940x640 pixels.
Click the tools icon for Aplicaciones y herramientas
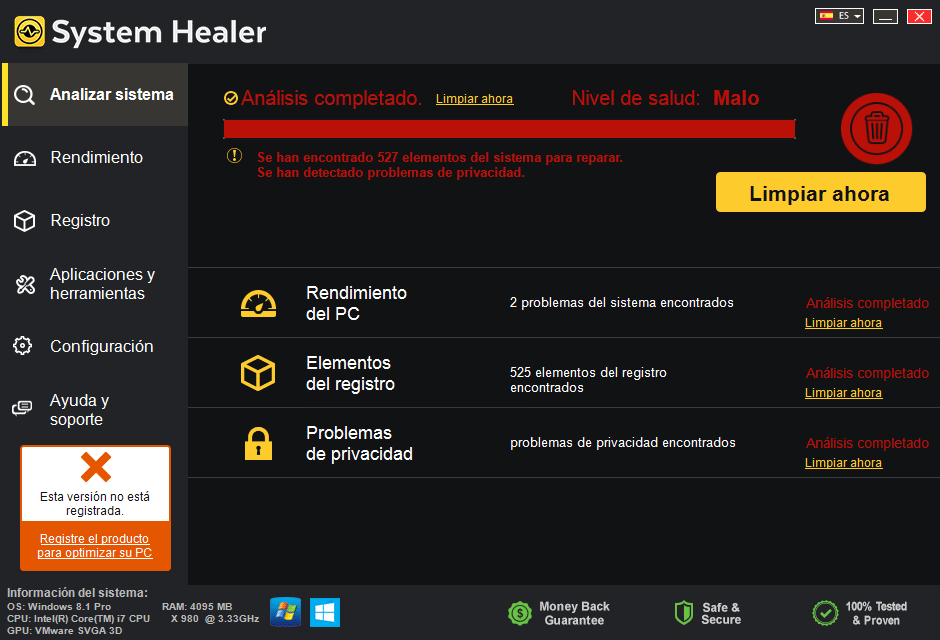(25, 284)
